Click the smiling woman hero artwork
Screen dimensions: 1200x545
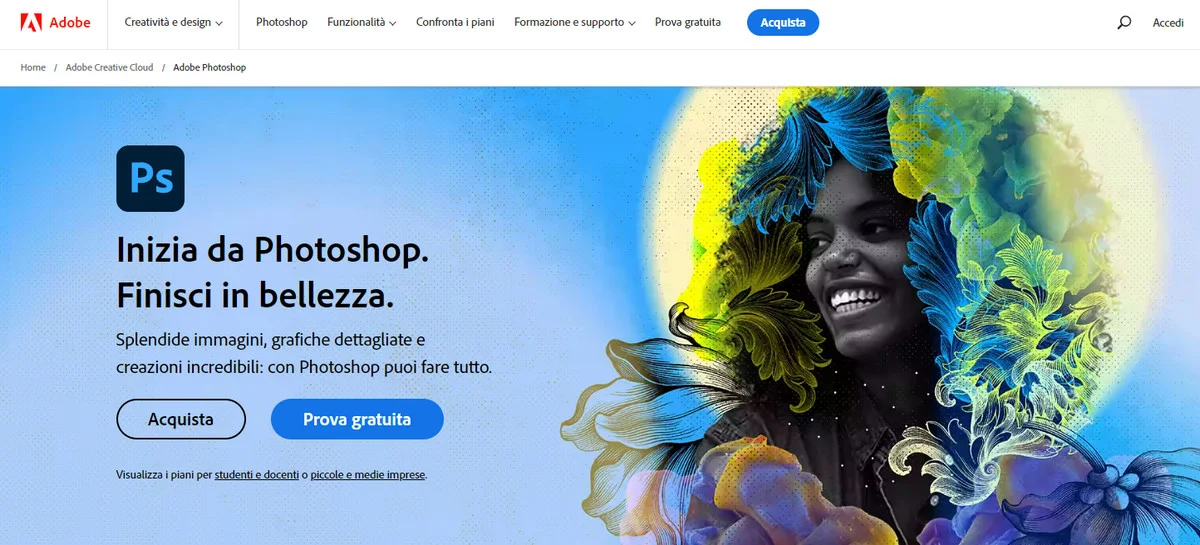[880, 316]
